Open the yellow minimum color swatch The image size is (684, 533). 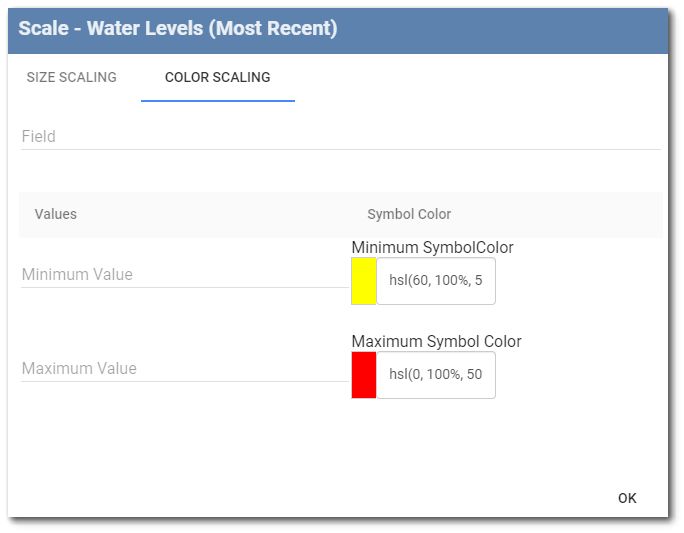(x=364, y=281)
